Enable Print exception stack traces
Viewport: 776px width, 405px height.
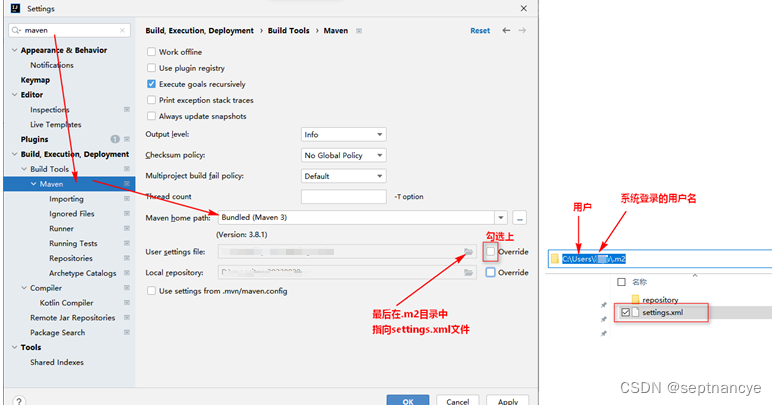pos(151,100)
